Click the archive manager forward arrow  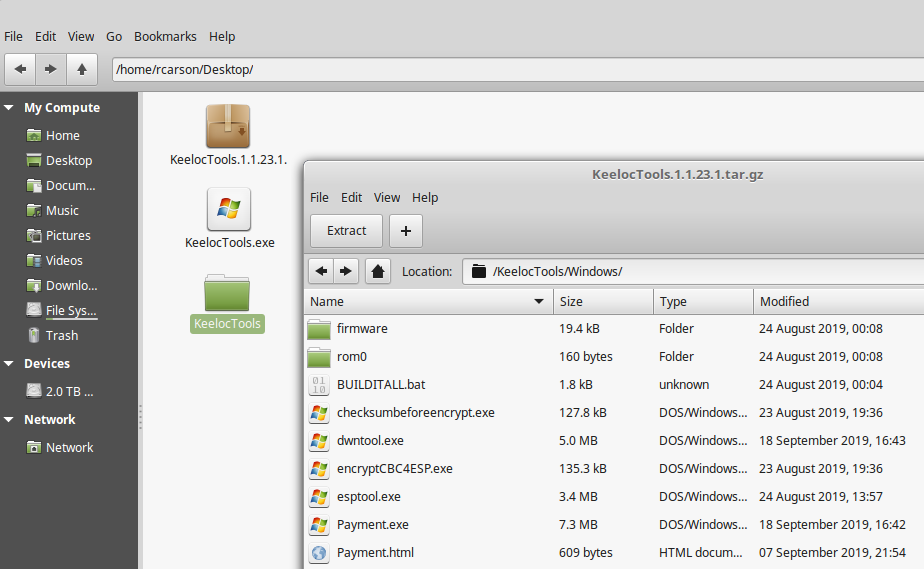coord(346,271)
